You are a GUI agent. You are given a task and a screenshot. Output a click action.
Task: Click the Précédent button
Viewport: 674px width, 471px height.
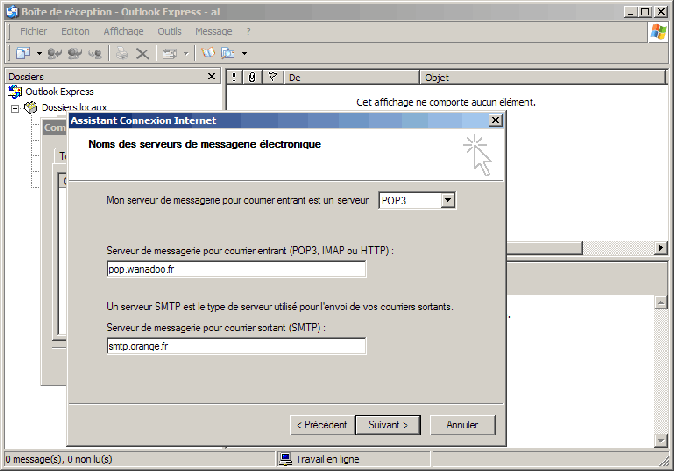pos(322,425)
